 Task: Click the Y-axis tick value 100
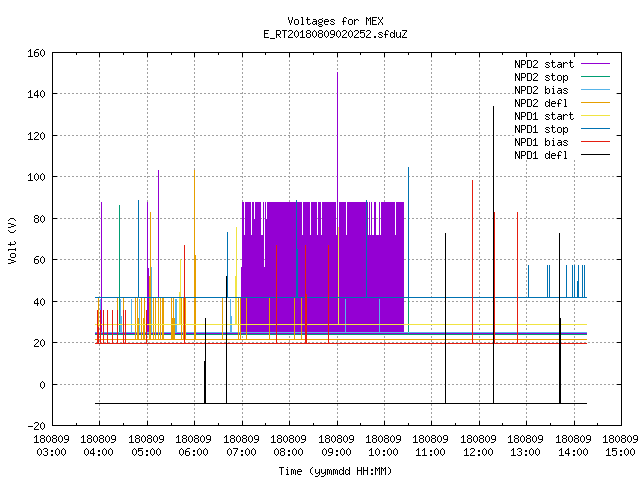click(36, 177)
